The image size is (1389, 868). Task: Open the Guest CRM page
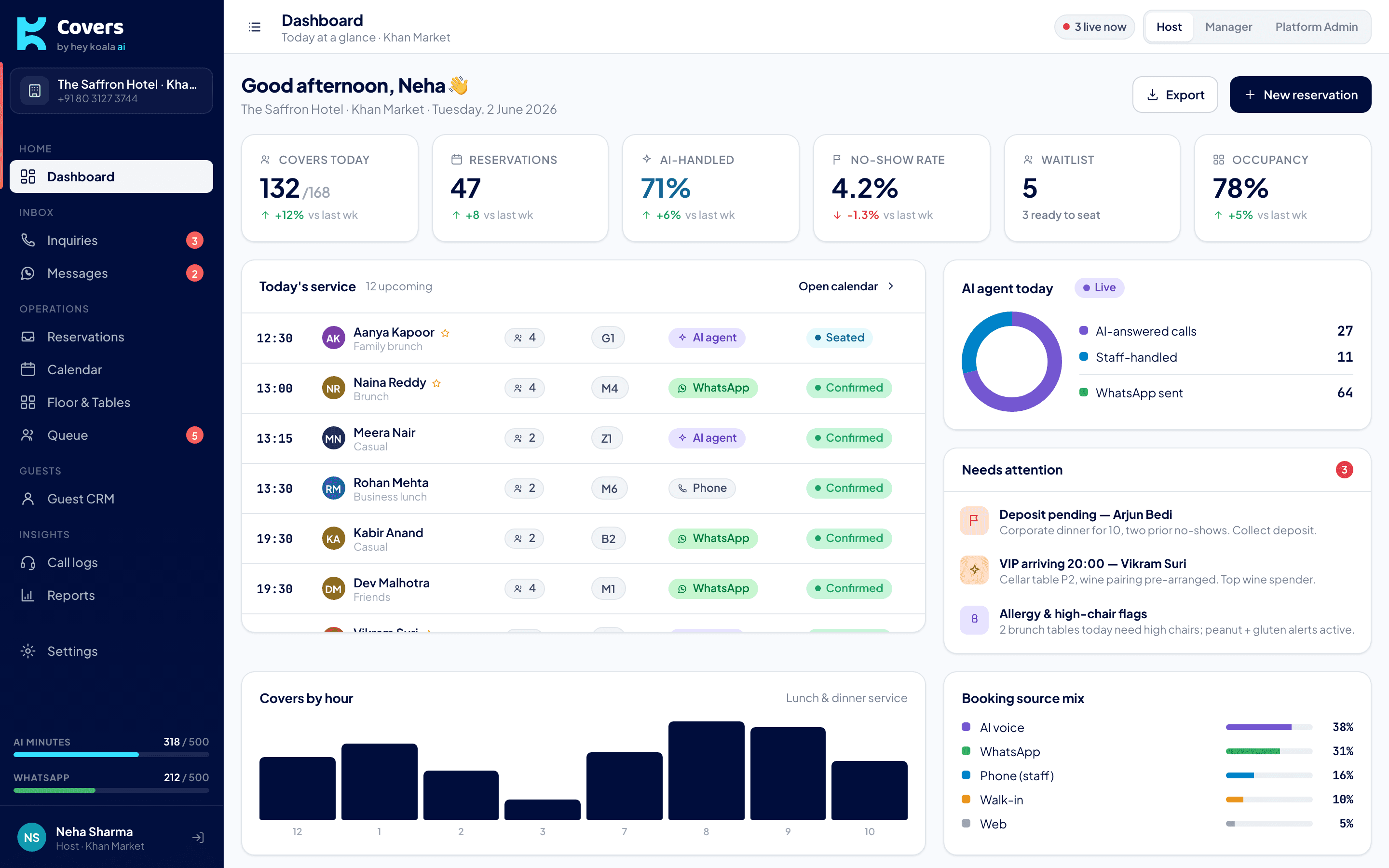tap(111, 499)
